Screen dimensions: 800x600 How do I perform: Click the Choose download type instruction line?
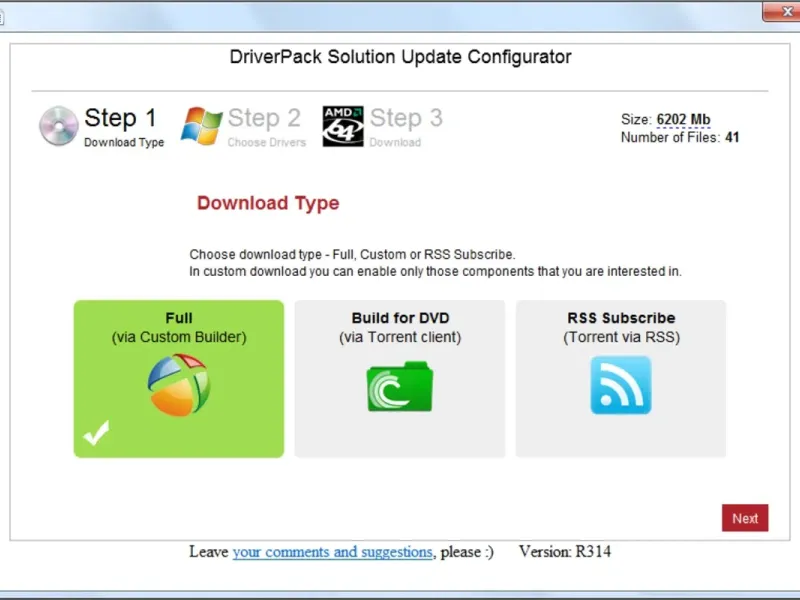[x=352, y=255]
